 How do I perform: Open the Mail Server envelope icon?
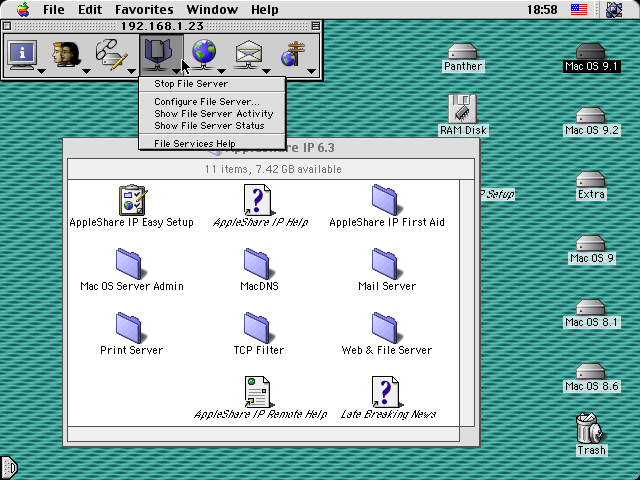point(249,54)
